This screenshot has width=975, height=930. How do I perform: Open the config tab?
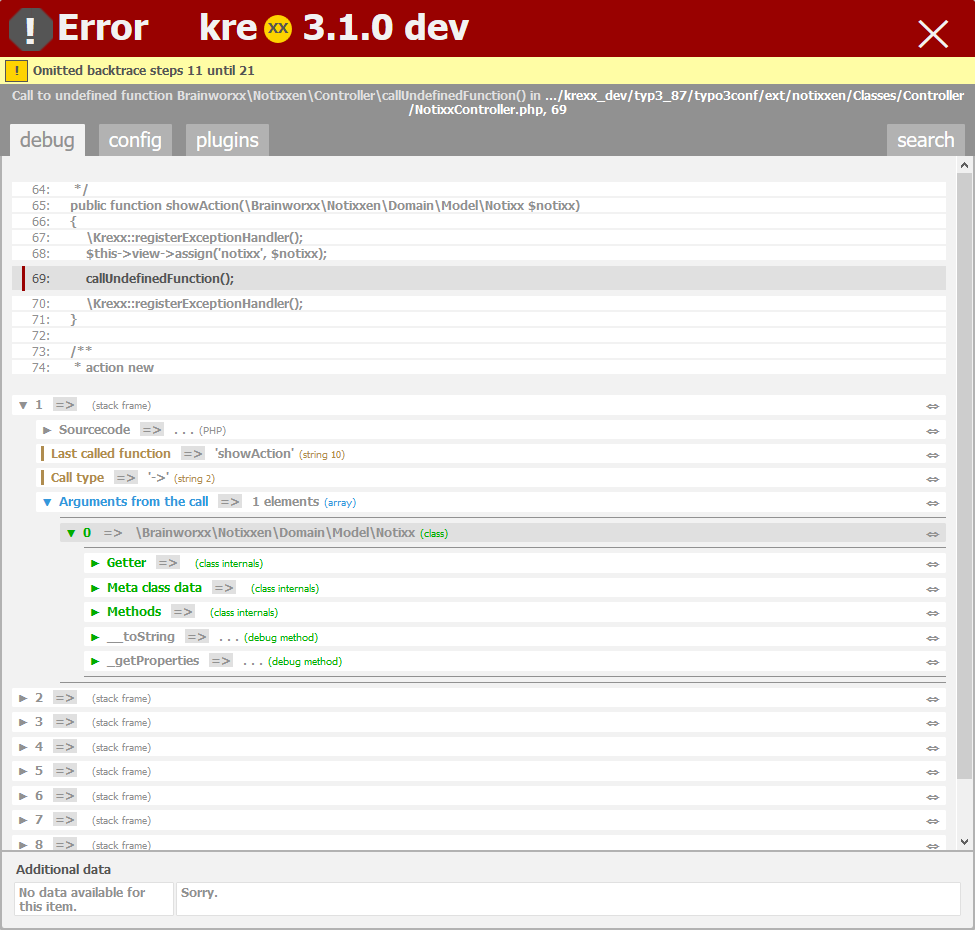point(135,140)
